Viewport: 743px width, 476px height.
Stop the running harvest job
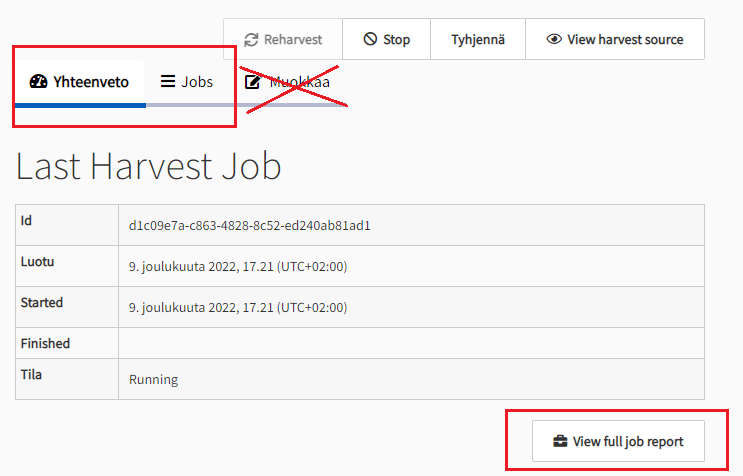coord(386,40)
